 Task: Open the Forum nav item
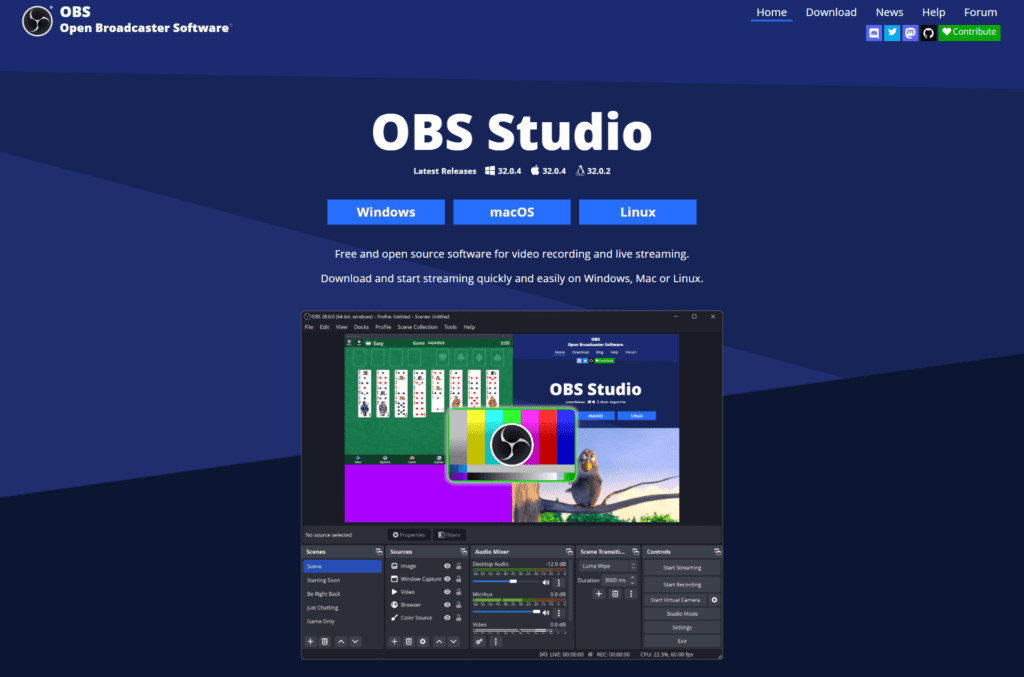(980, 12)
